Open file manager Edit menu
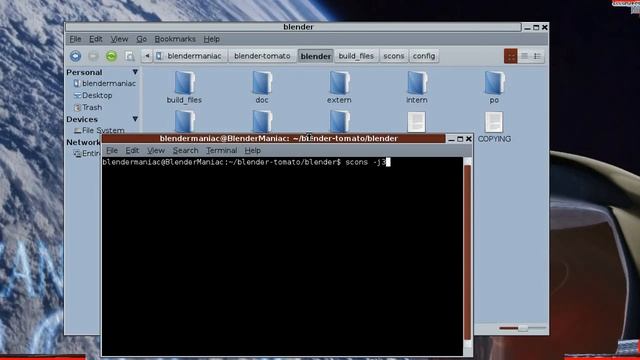This screenshot has width=640, height=360. (96, 39)
